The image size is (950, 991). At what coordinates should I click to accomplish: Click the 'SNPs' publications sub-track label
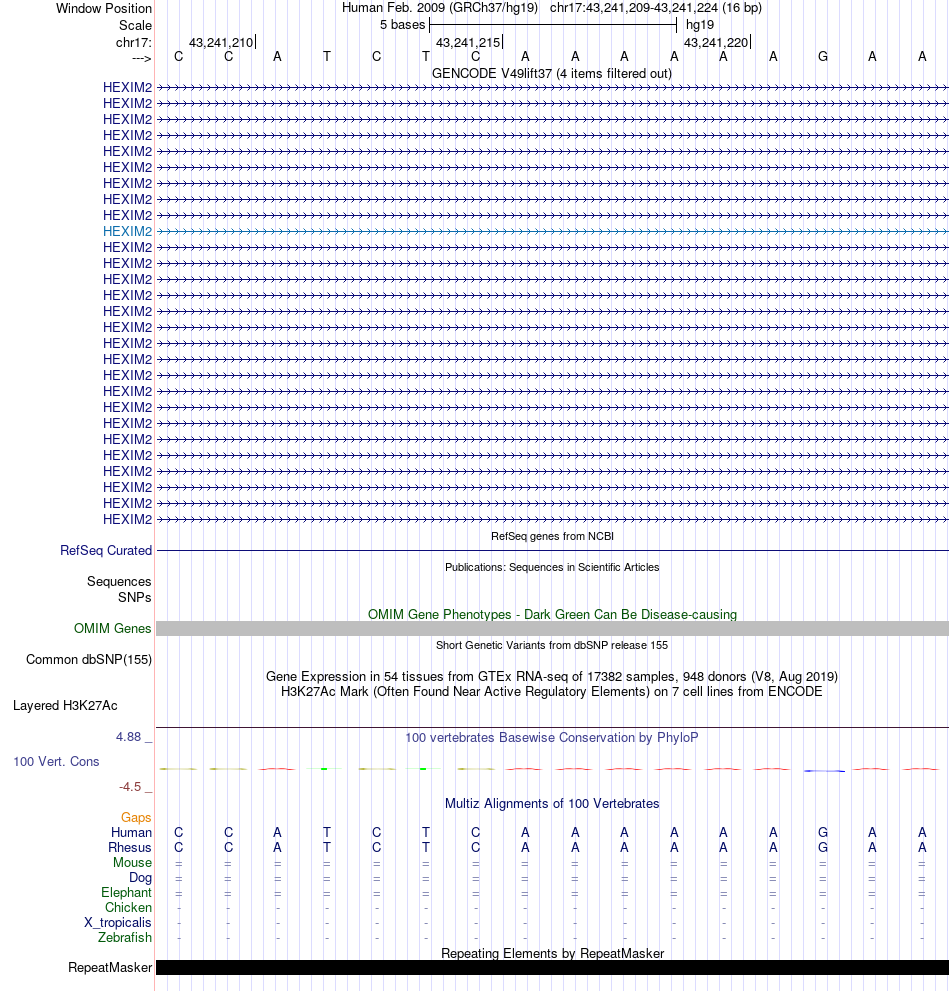(135, 597)
